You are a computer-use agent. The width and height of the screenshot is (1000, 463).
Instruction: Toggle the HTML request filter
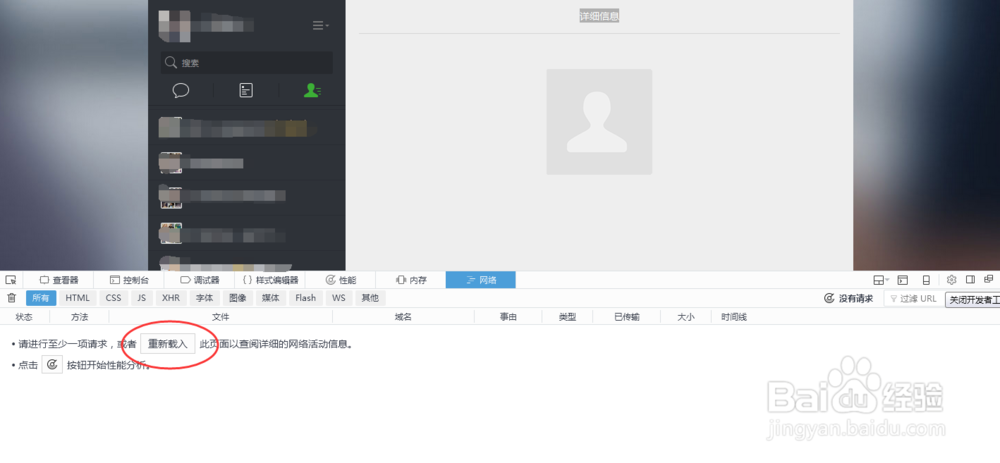pos(78,298)
